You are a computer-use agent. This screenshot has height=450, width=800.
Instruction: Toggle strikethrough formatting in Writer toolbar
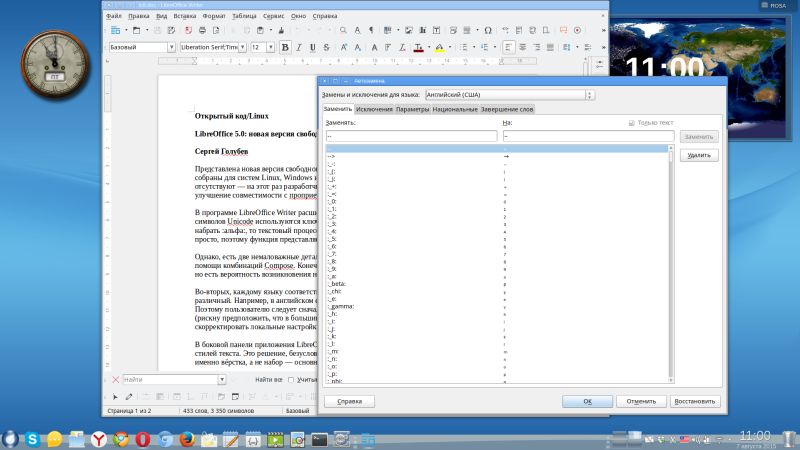327,47
